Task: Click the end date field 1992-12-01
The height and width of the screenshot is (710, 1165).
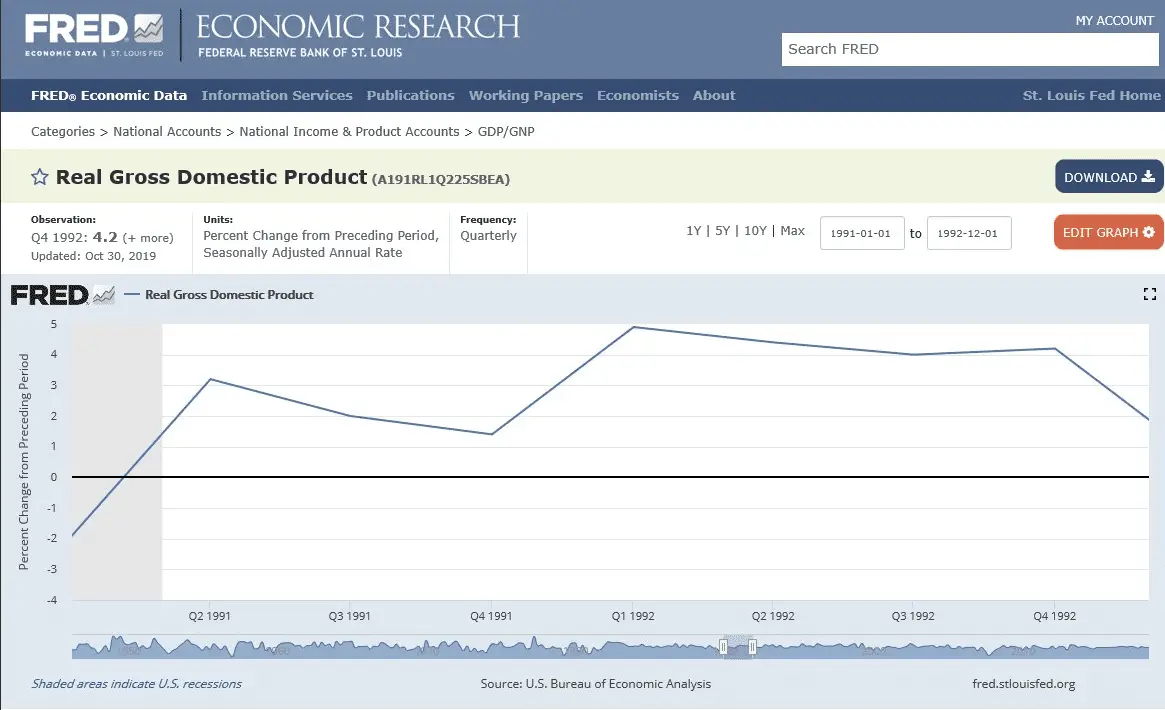Action: click(x=969, y=233)
